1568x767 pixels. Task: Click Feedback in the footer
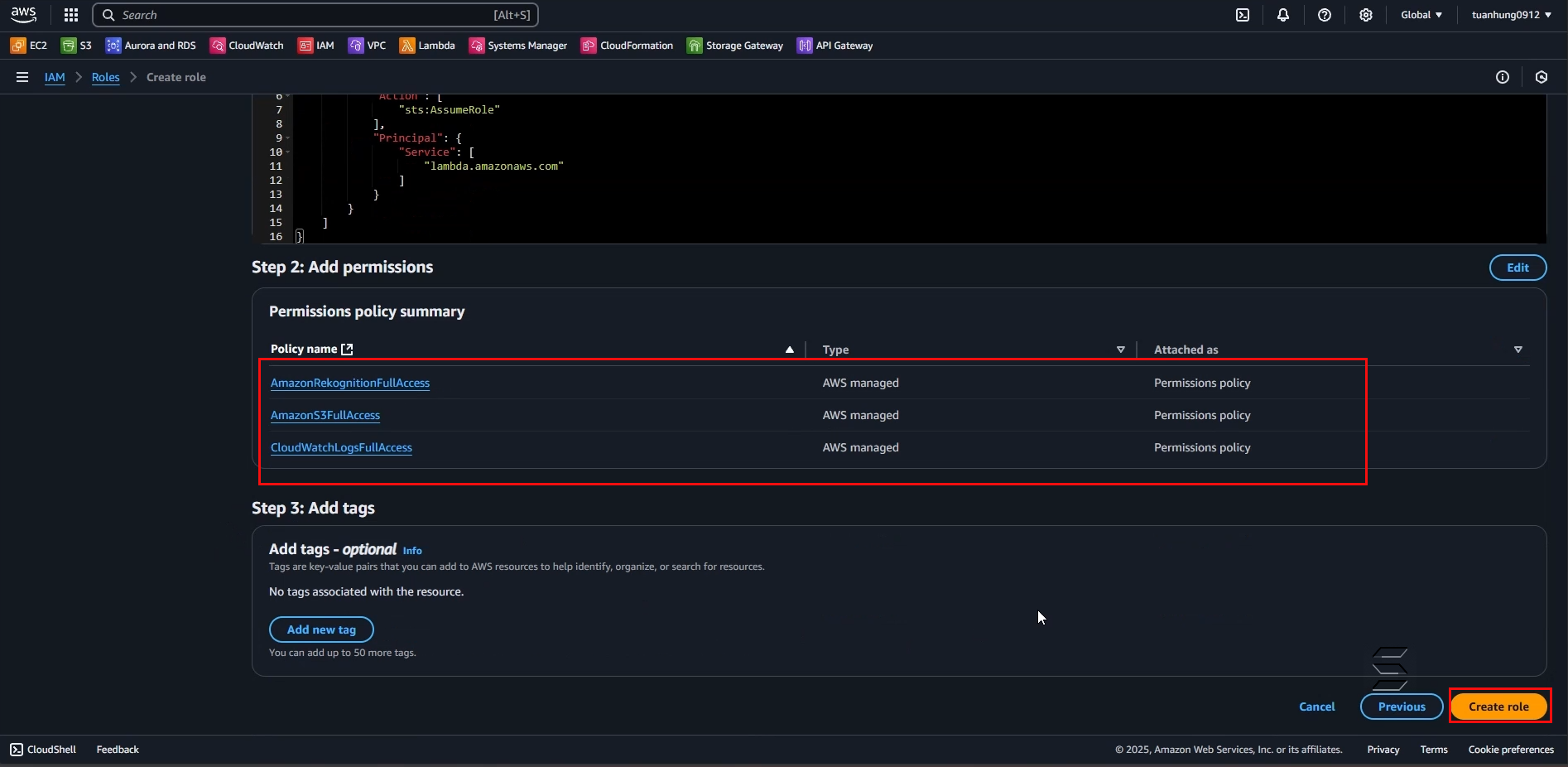click(118, 750)
